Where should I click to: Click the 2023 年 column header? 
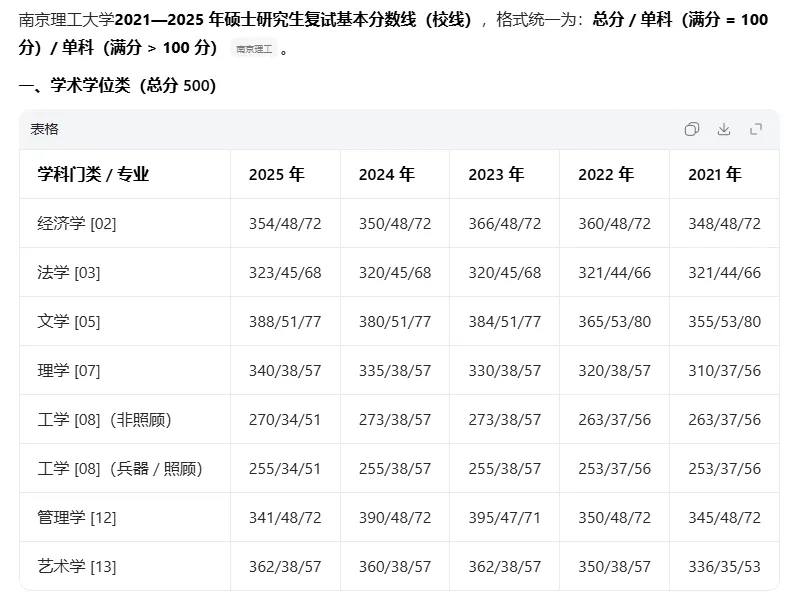[496, 174]
